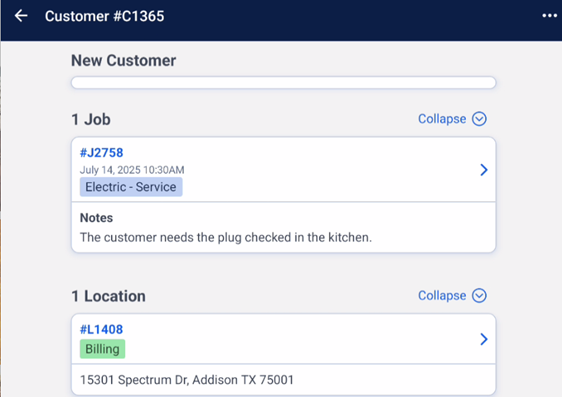The height and width of the screenshot is (397, 562).
Task: Click the empty New Customer field
Action: pyautogui.click(x=284, y=82)
